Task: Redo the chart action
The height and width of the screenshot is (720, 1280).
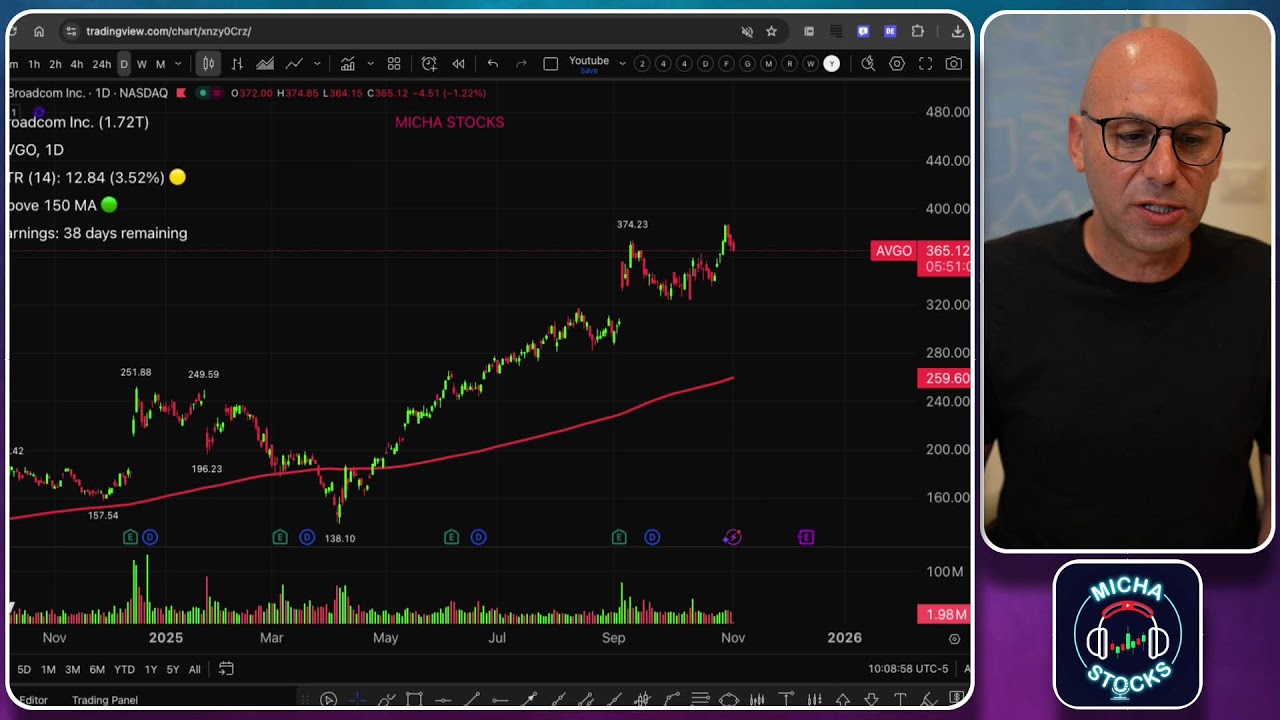Action: (521, 64)
